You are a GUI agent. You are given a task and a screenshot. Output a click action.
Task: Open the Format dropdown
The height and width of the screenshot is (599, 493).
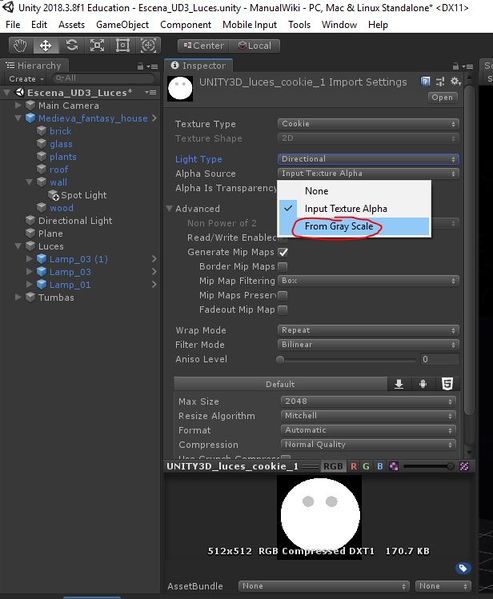368,430
